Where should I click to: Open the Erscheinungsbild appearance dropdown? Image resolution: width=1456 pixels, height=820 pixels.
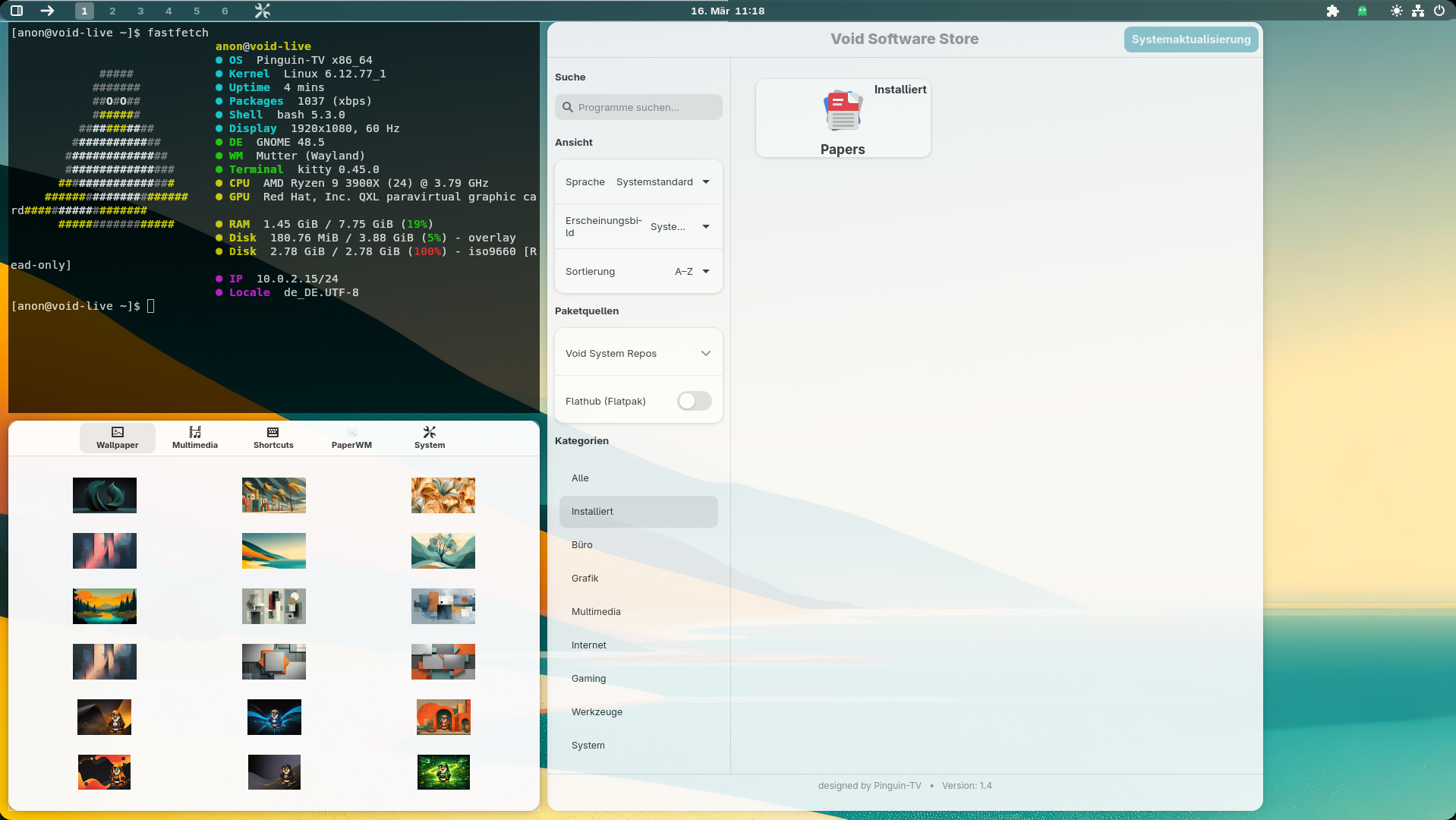point(679,226)
